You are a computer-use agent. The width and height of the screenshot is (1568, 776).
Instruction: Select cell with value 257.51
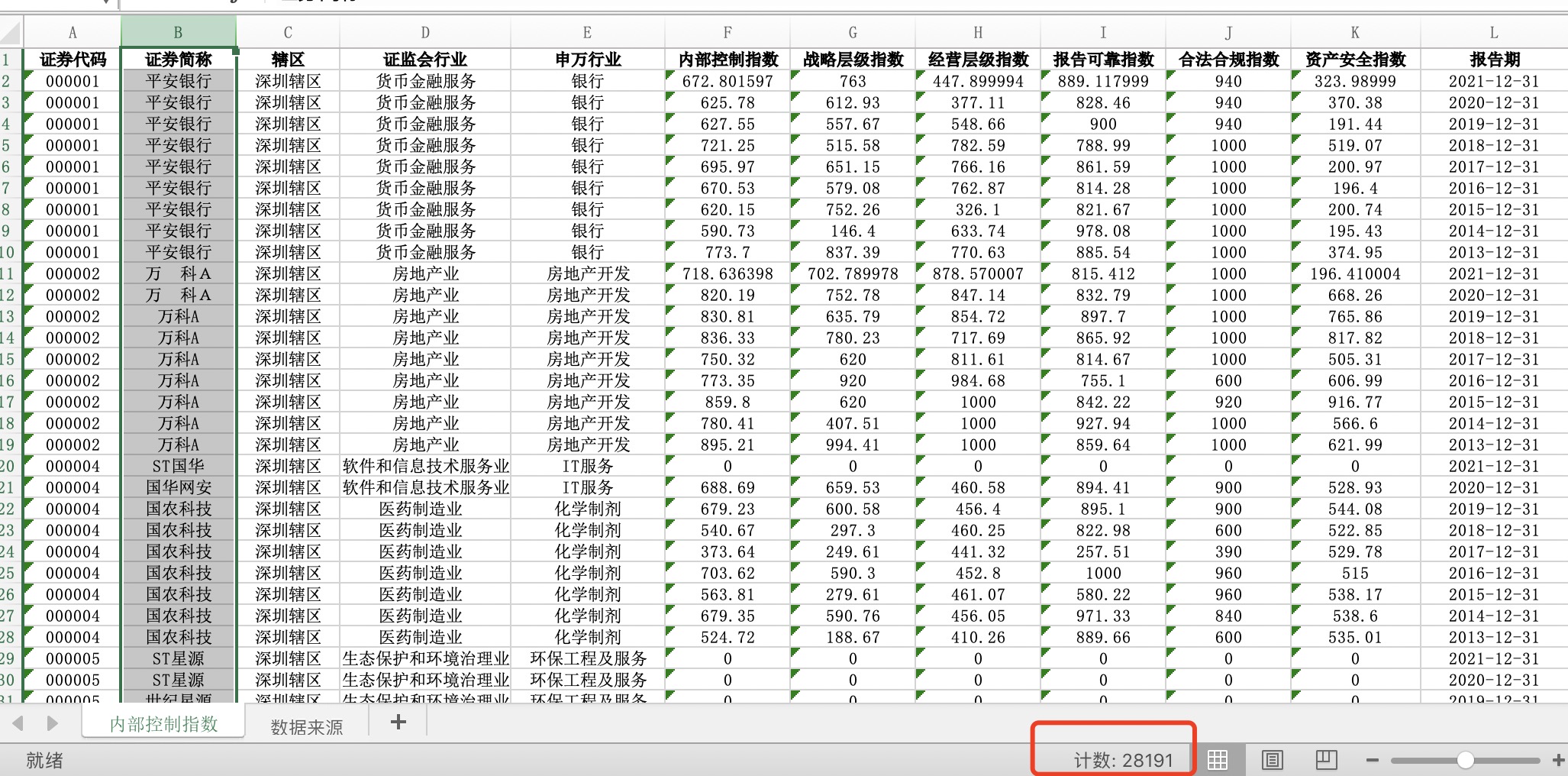(1103, 551)
